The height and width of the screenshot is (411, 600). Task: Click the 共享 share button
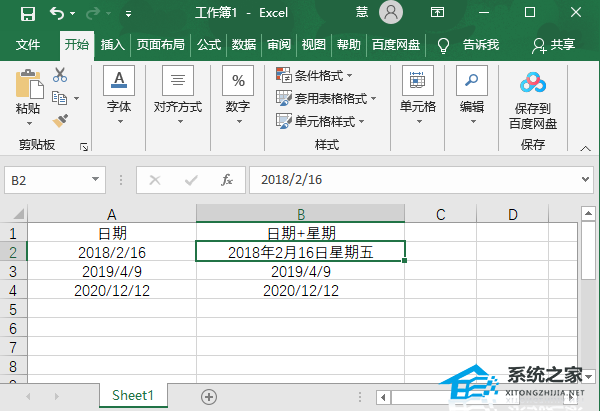[x=554, y=45]
